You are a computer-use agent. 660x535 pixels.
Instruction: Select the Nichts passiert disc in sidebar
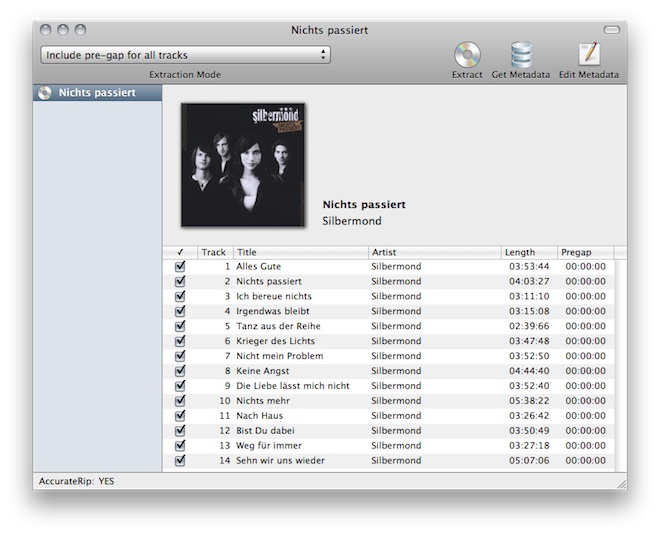coord(97,93)
